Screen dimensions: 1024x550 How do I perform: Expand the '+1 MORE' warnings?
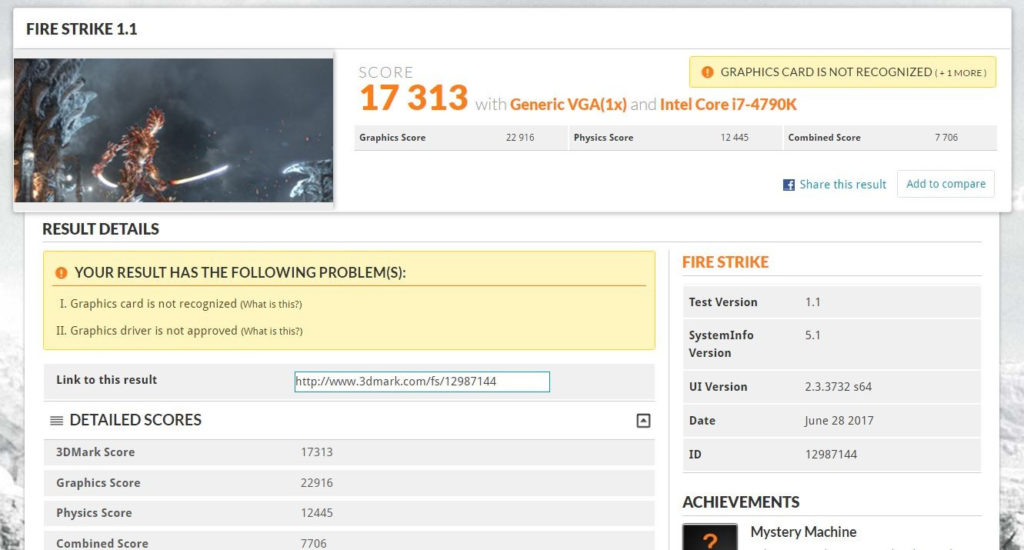(x=960, y=73)
